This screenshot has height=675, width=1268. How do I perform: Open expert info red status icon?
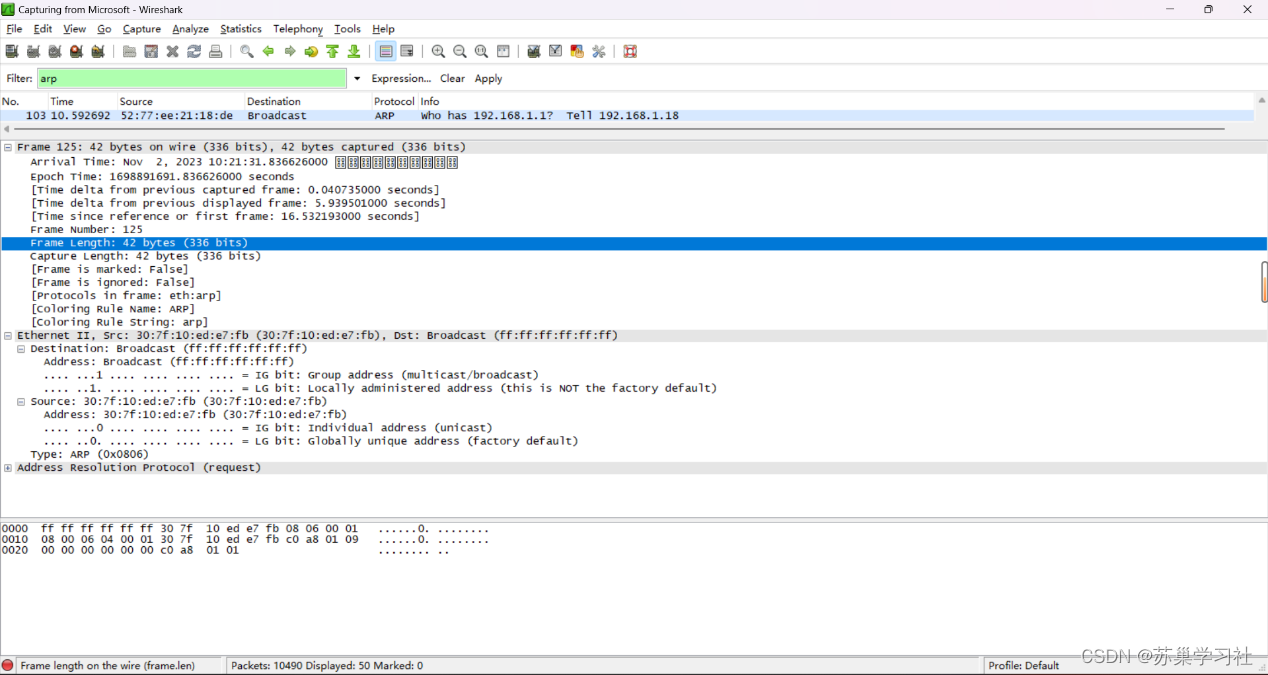[x=8, y=665]
